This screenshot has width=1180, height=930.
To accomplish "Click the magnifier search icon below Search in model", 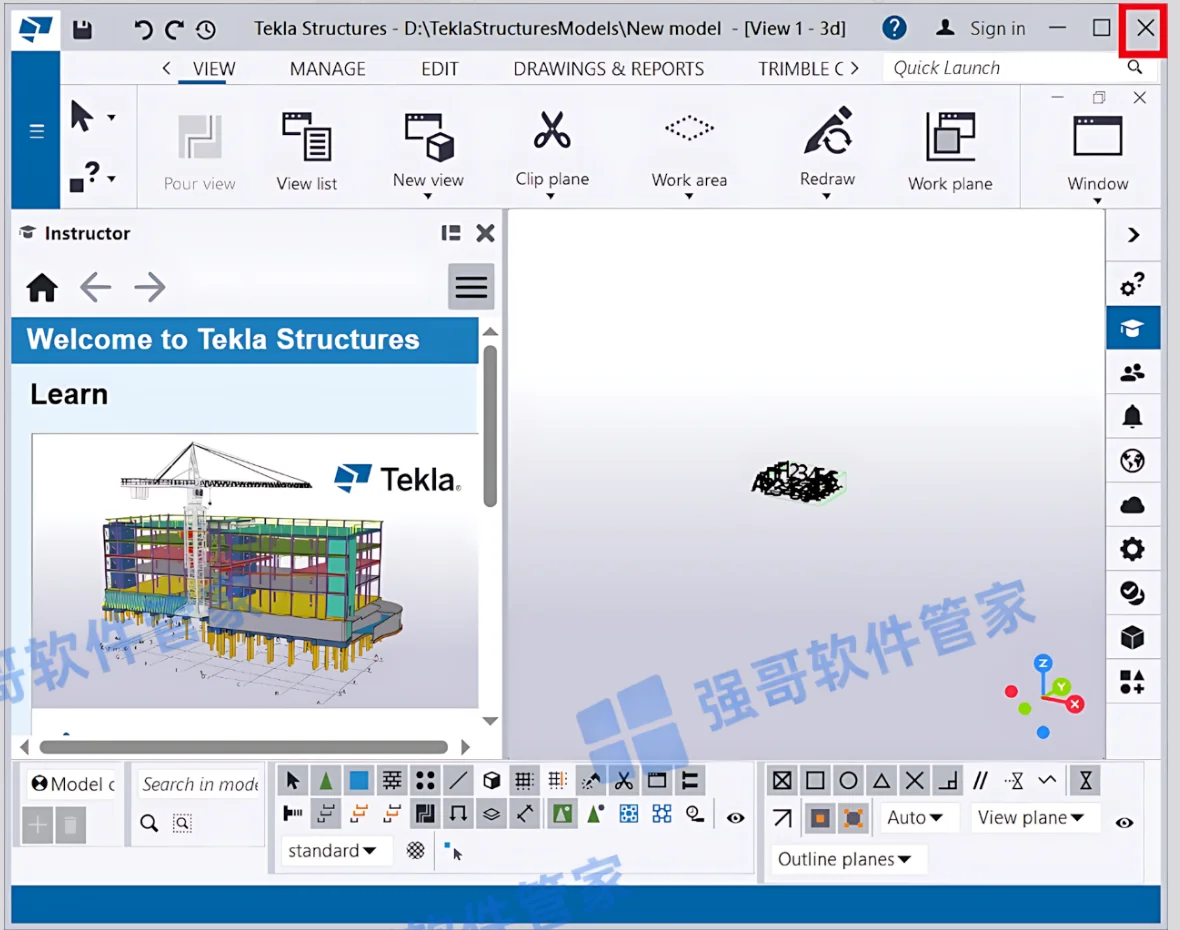I will (149, 823).
